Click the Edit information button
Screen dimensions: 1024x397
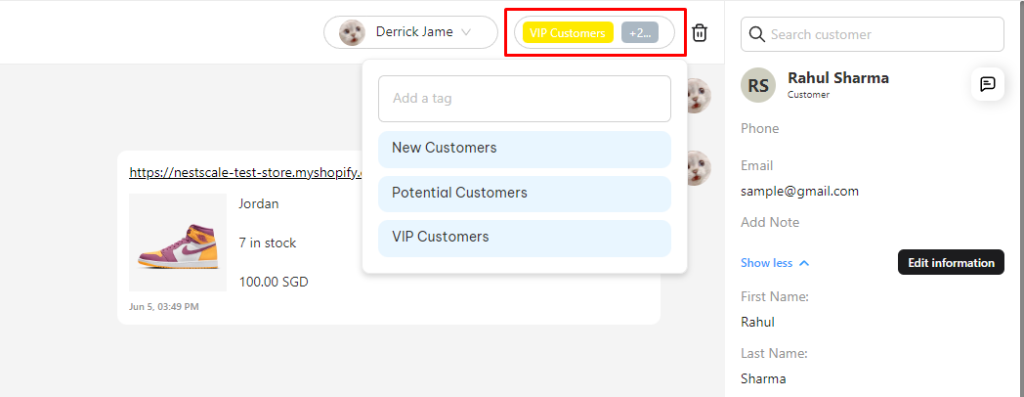[x=951, y=262]
